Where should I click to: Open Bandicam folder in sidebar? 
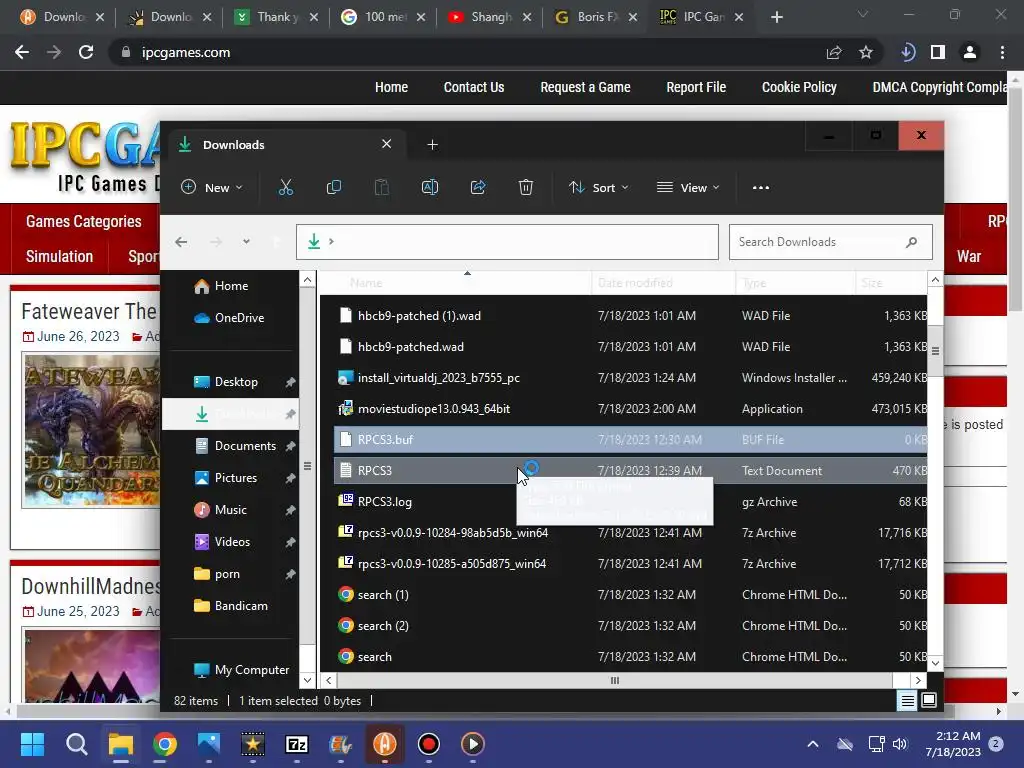tap(231, 606)
